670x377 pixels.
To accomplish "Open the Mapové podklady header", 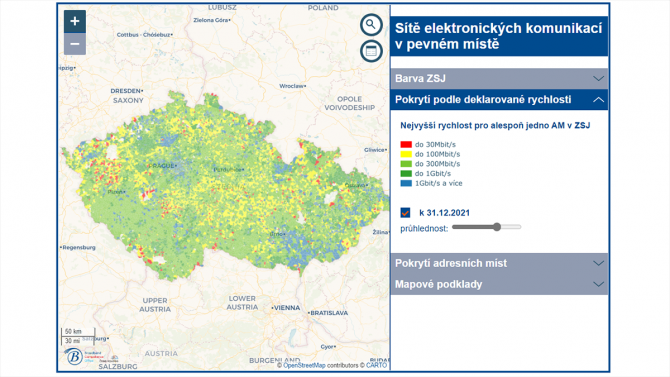I will (x=499, y=284).
